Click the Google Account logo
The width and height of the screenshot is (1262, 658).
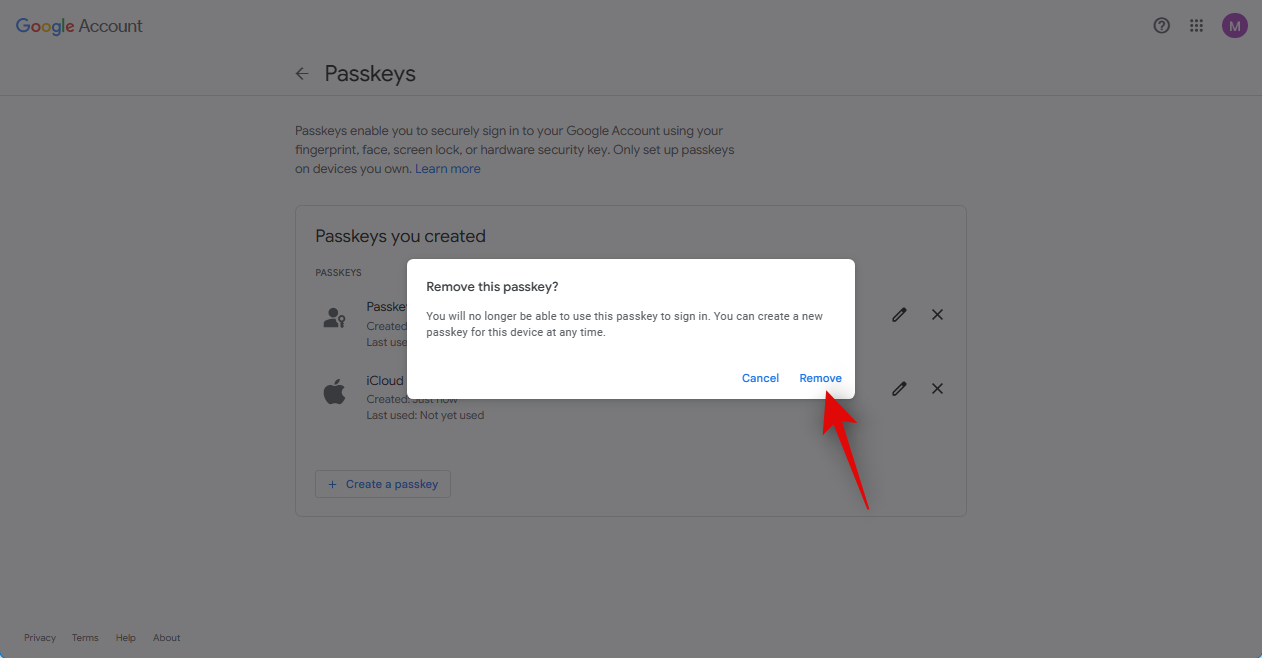(x=79, y=26)
